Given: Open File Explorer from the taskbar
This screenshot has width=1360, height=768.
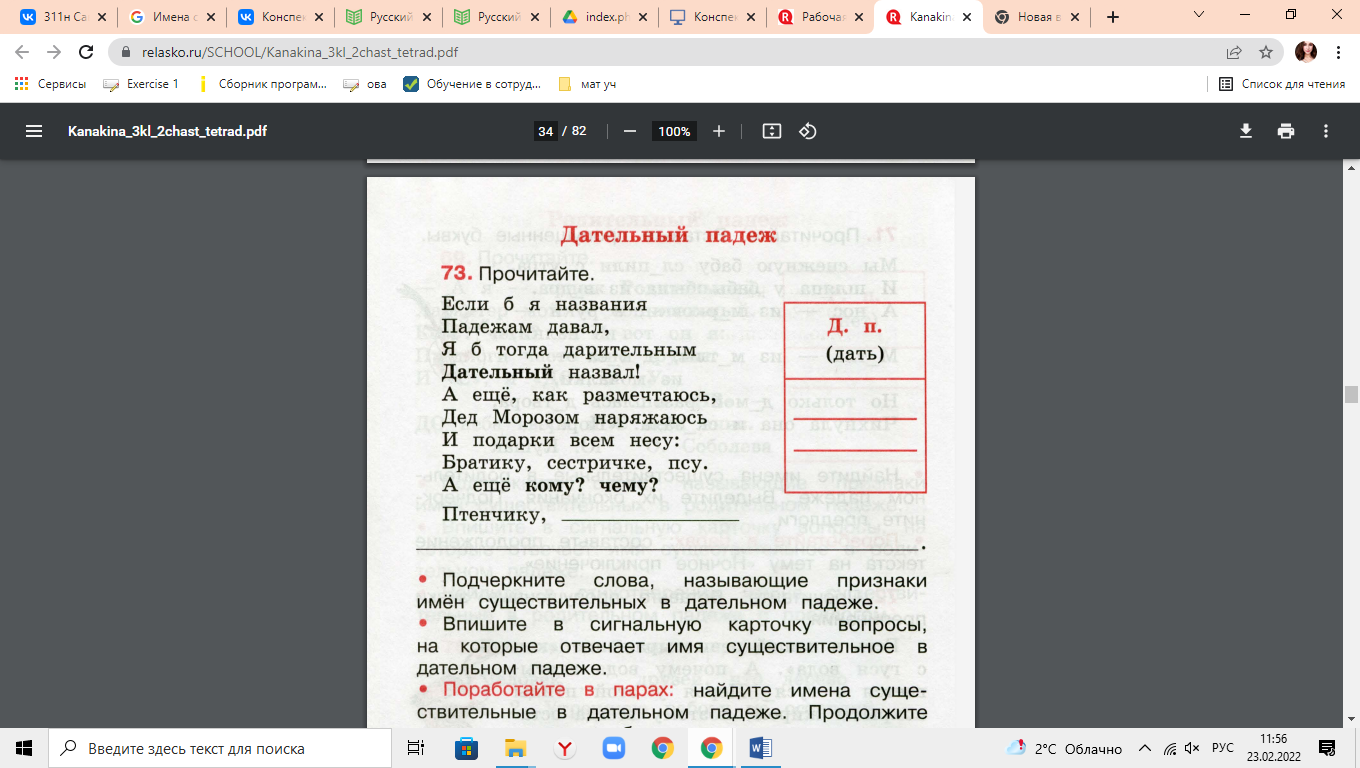Looking at the screenshot, I should tap(515, 748).
